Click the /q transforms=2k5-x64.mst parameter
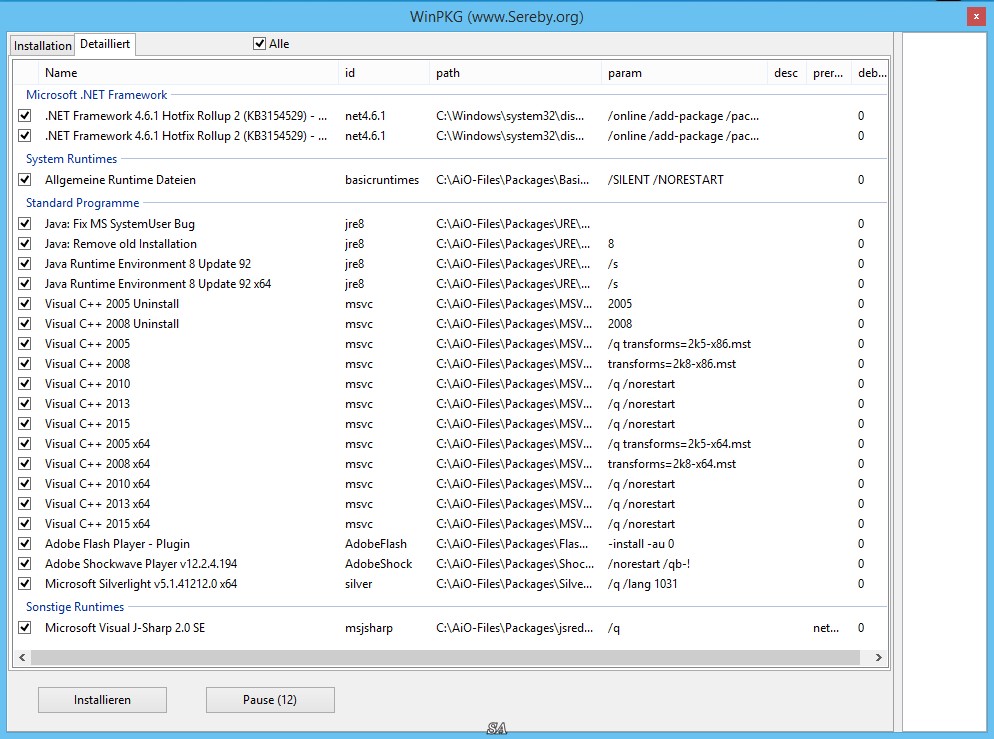994x739 pixels. pos(679,444)
